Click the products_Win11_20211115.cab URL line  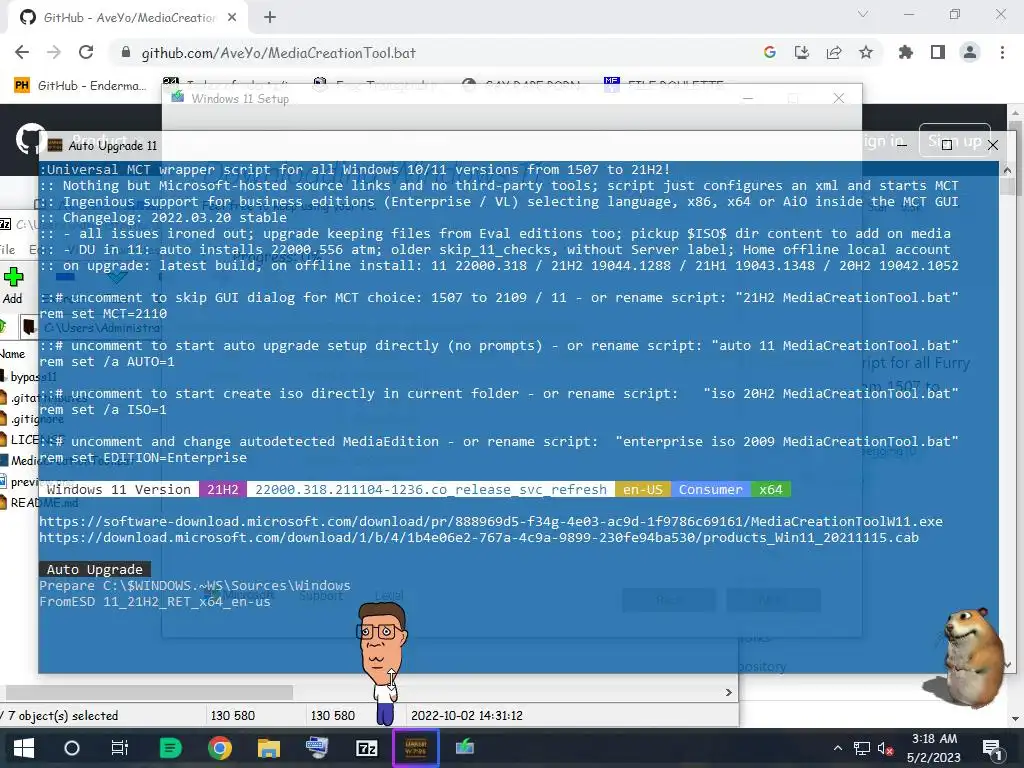(x=479, y=537)
